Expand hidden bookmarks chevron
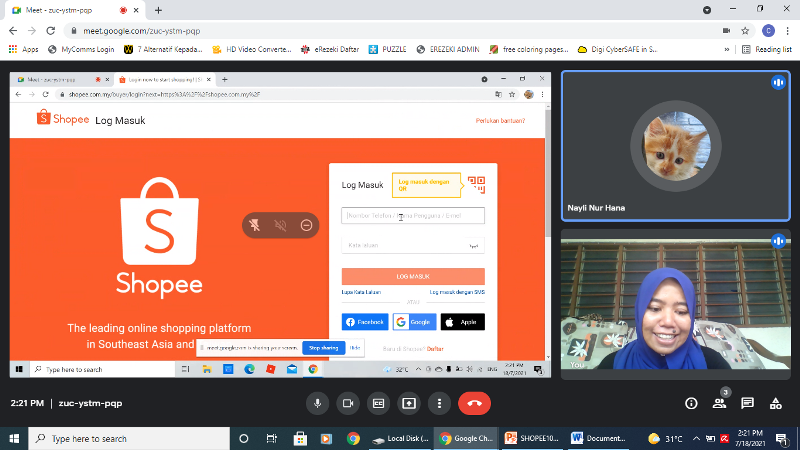 (x=727, y=49)
